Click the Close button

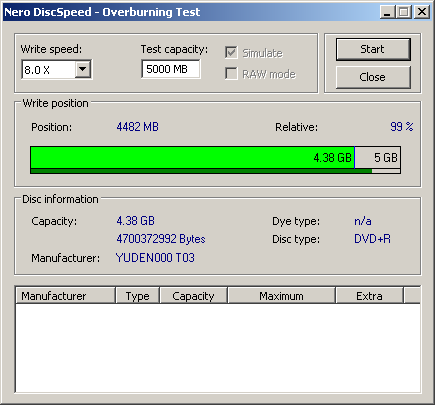pyautogui.click(x=373, y=77)
